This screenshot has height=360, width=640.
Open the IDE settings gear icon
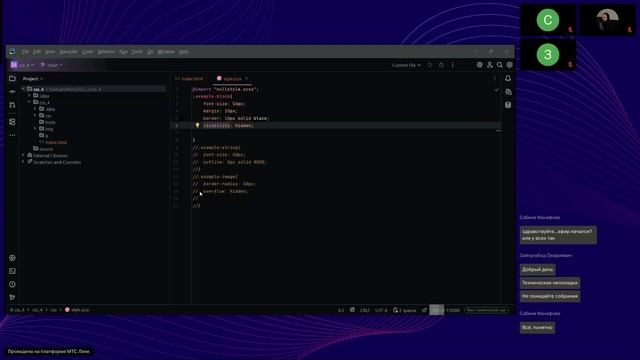tap(510, 65)
